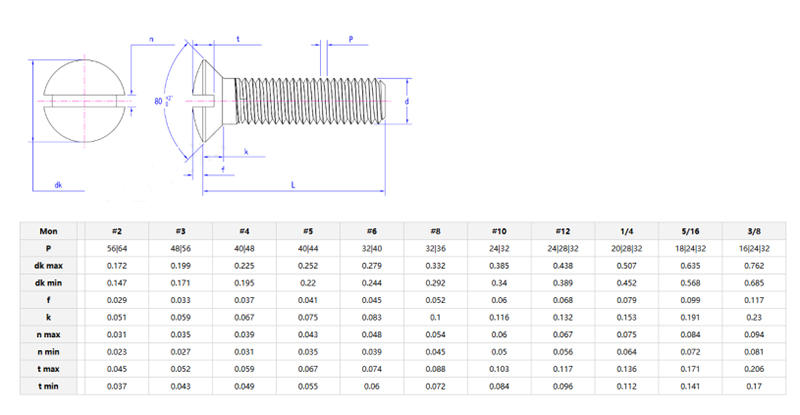Click the "P" pitch label above the threads
The width and height of the screenshot is (800, 415).
click(x=351, y=38)
